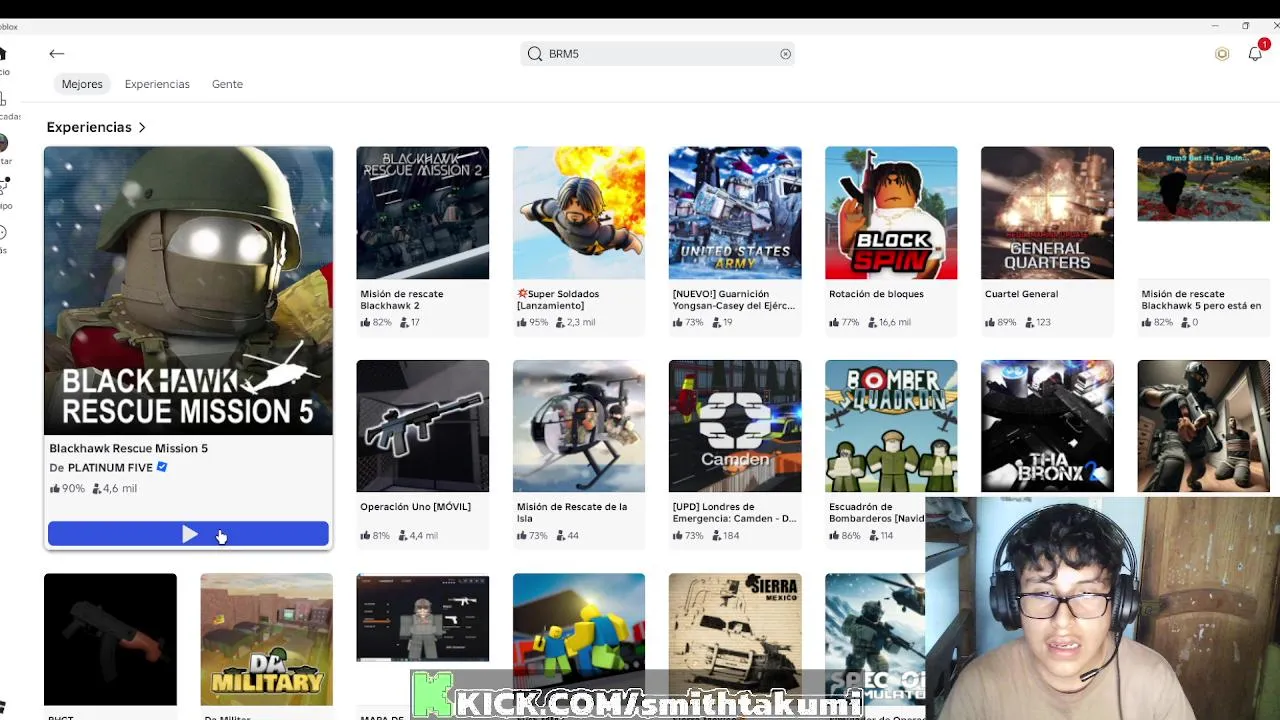Open the Block Spin game thumbnail

pyautogui.click(x=891, y=213)
